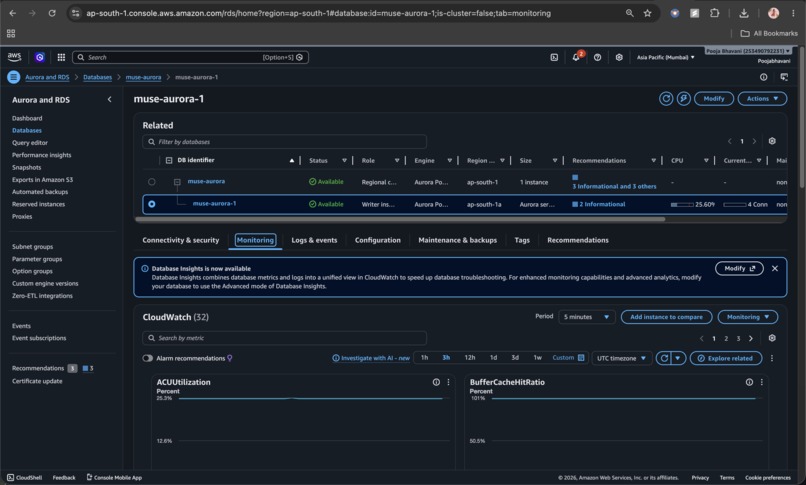Select the muse-aurora cluster radio button
Viewport: 806px width, 485px height.
[x=152, y=182]
